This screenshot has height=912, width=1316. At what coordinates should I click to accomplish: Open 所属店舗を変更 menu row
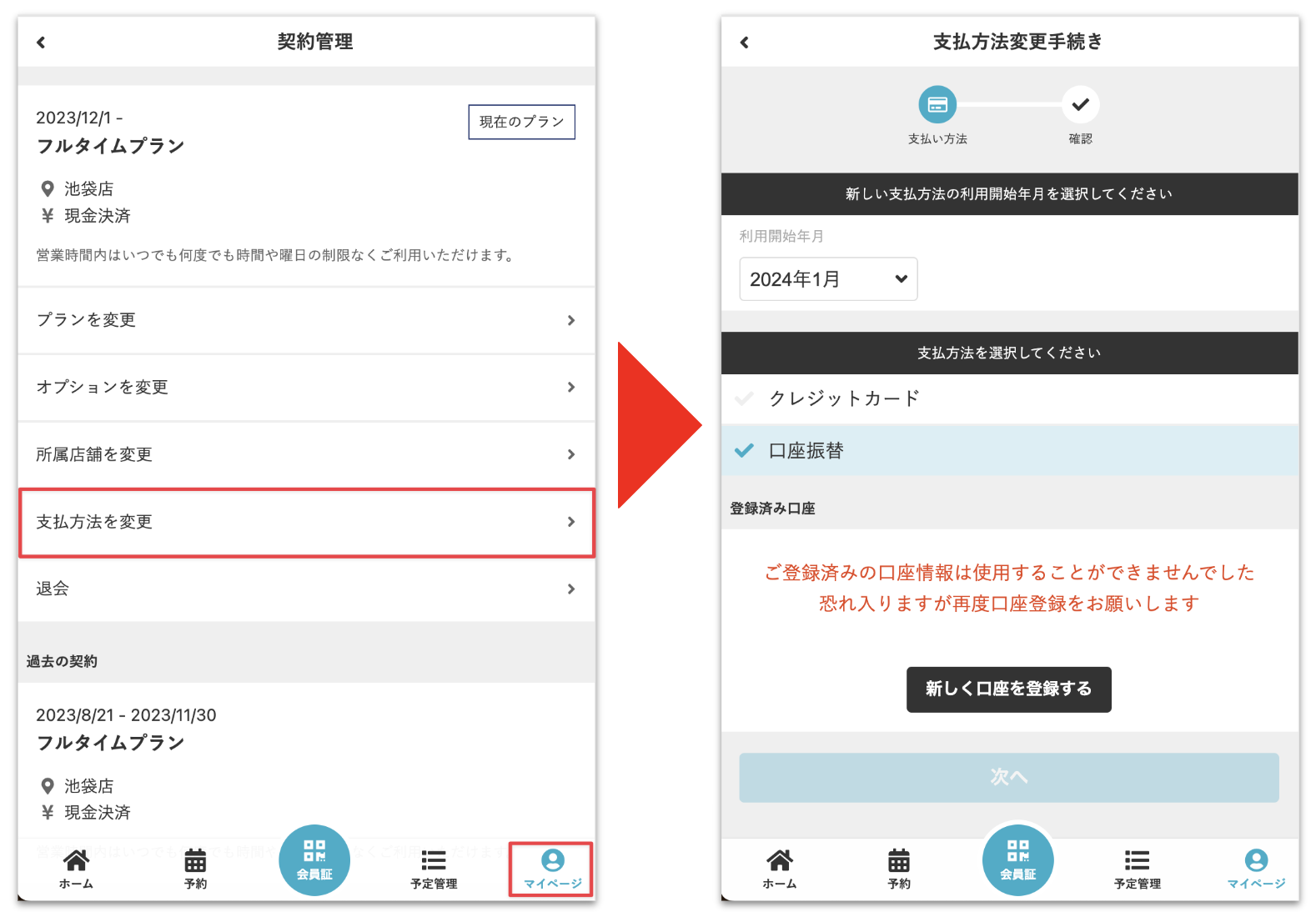(306, 454)
